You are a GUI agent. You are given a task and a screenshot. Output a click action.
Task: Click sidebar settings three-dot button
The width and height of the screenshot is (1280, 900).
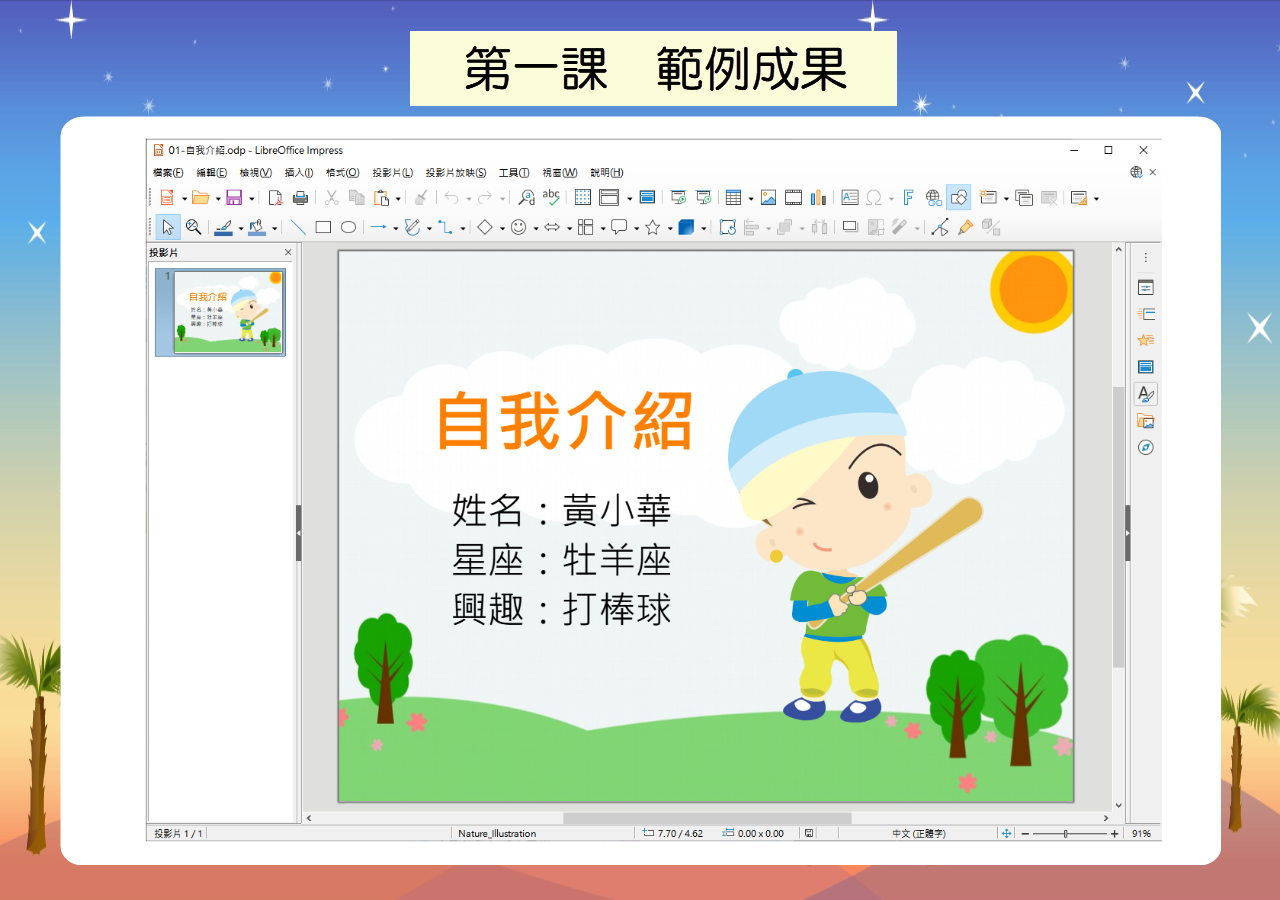pos(1146,257)
